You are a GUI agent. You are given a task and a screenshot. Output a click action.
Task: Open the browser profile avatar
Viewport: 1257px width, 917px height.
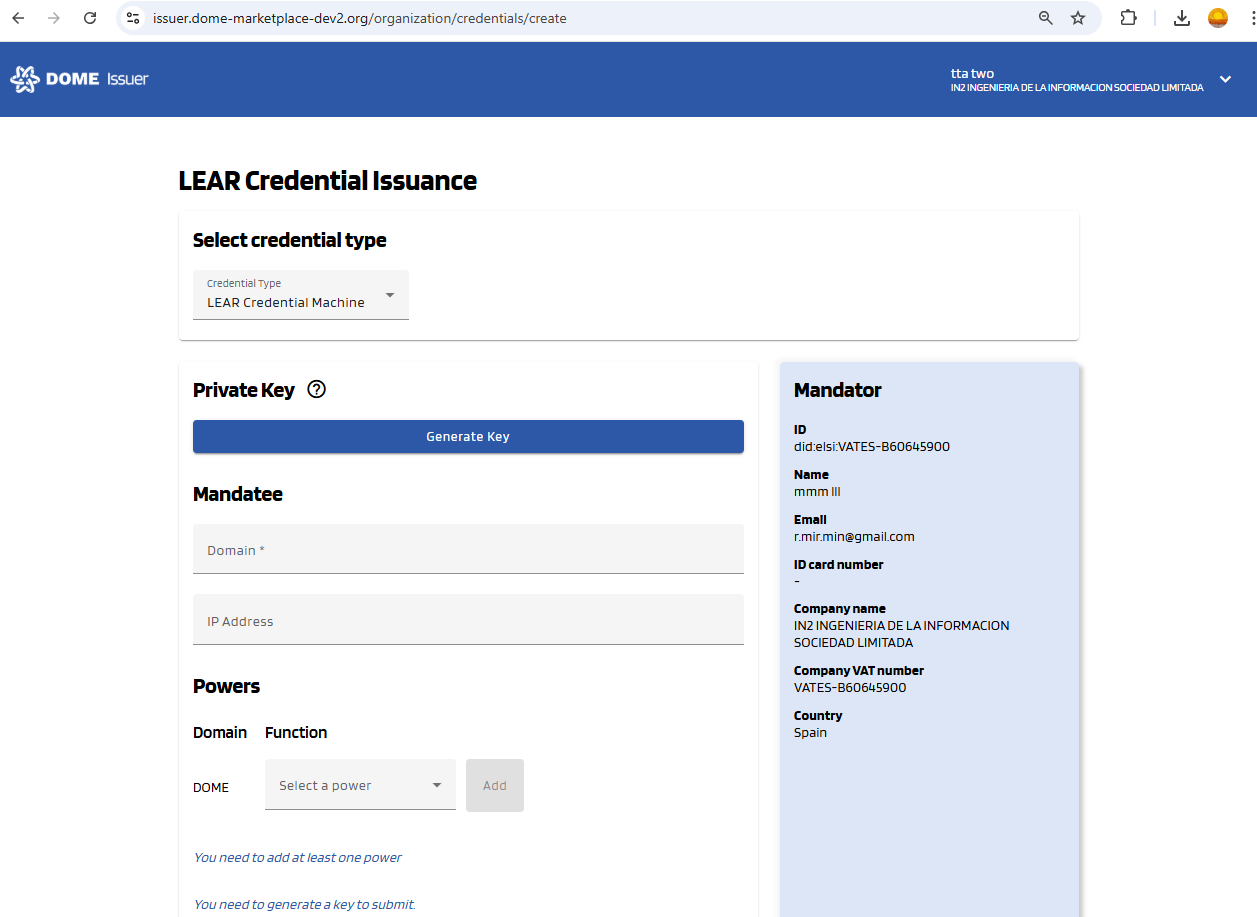coord(1217,18)
